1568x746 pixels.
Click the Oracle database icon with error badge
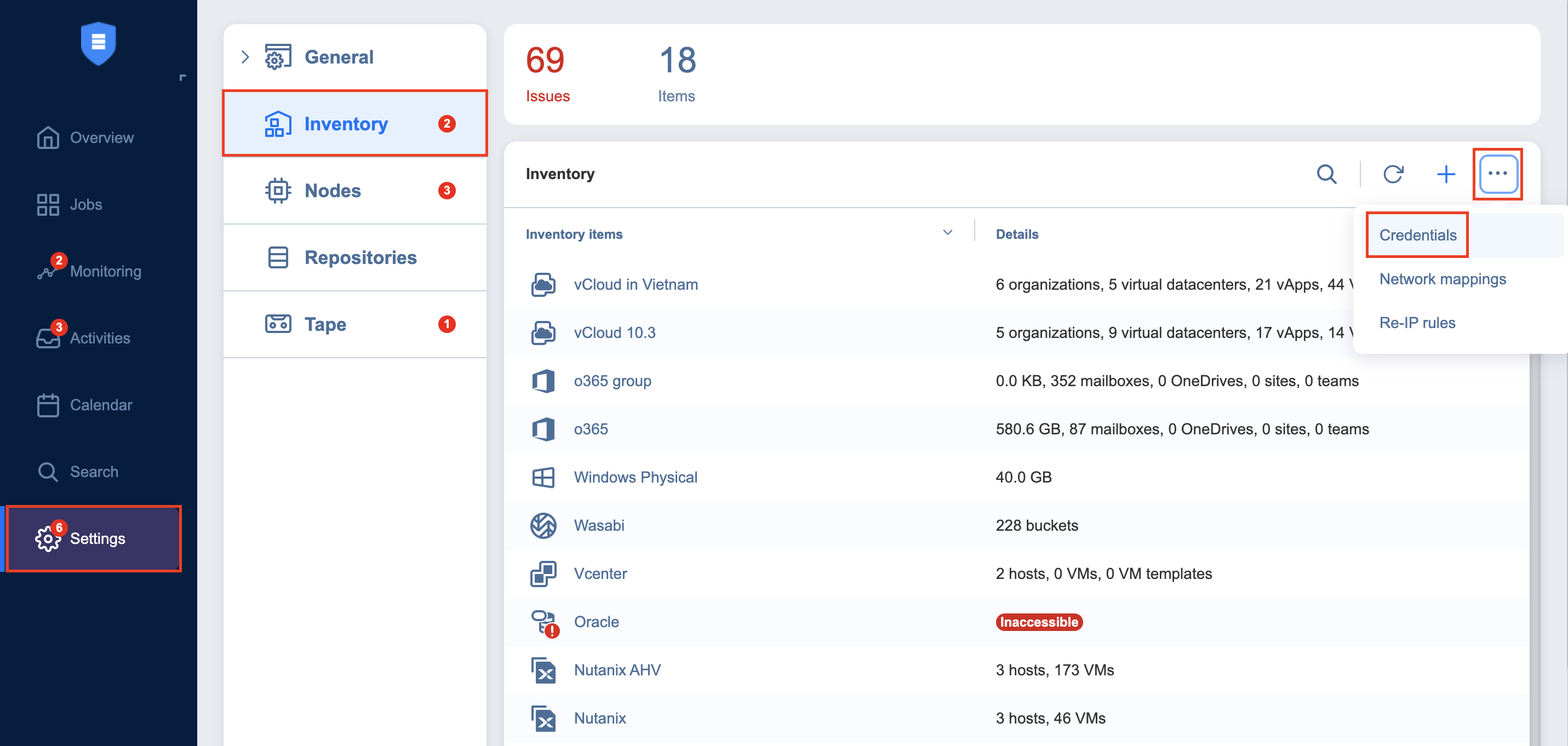point(543,622)
